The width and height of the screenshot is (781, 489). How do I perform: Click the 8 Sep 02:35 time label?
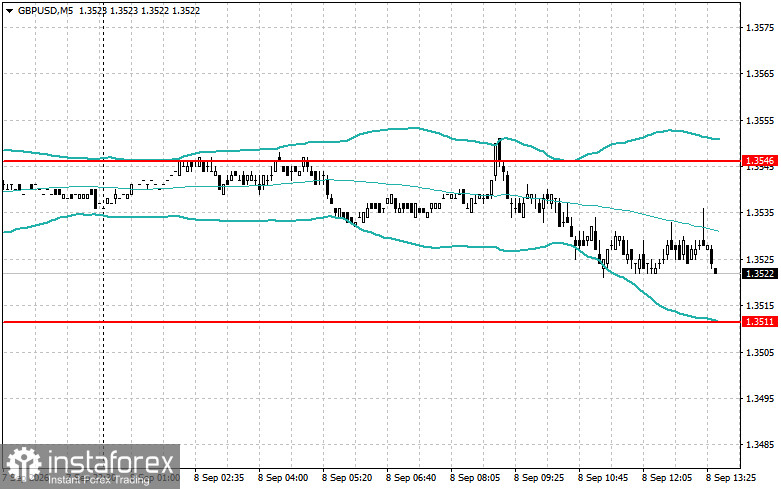tap(219, 478)
